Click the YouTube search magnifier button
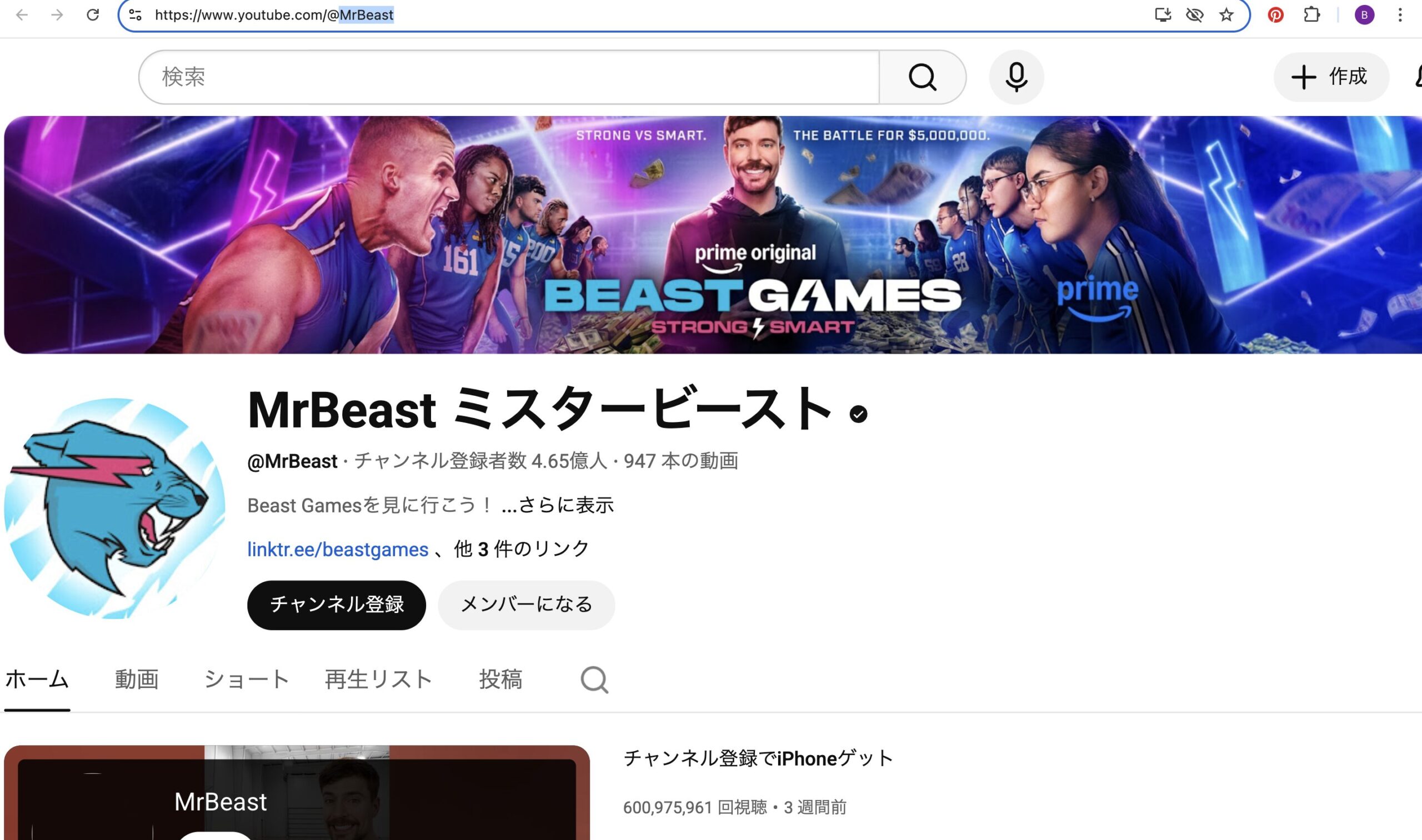1422x840 pixels. point(922,77)
